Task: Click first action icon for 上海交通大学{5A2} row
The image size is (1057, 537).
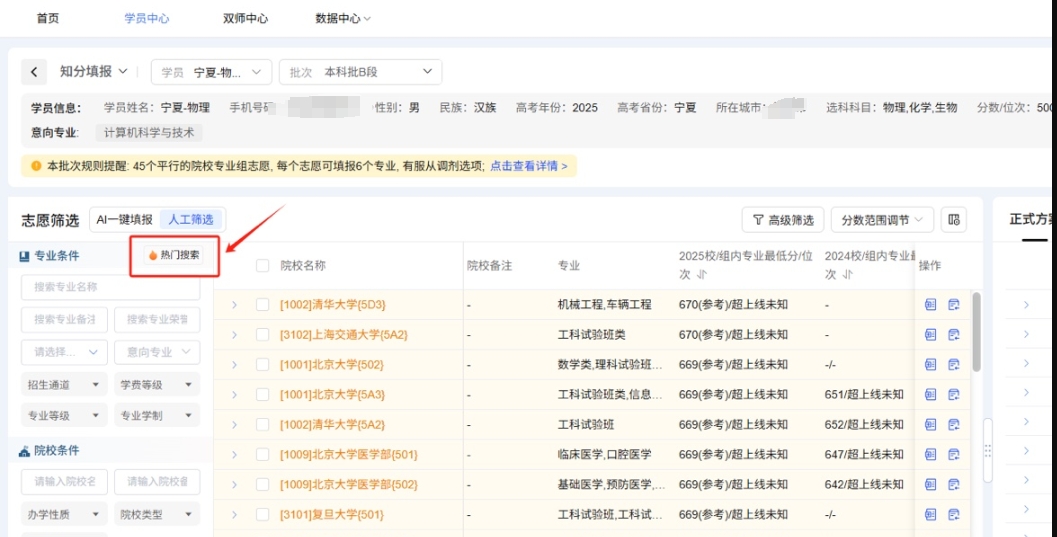Action: 930,335
